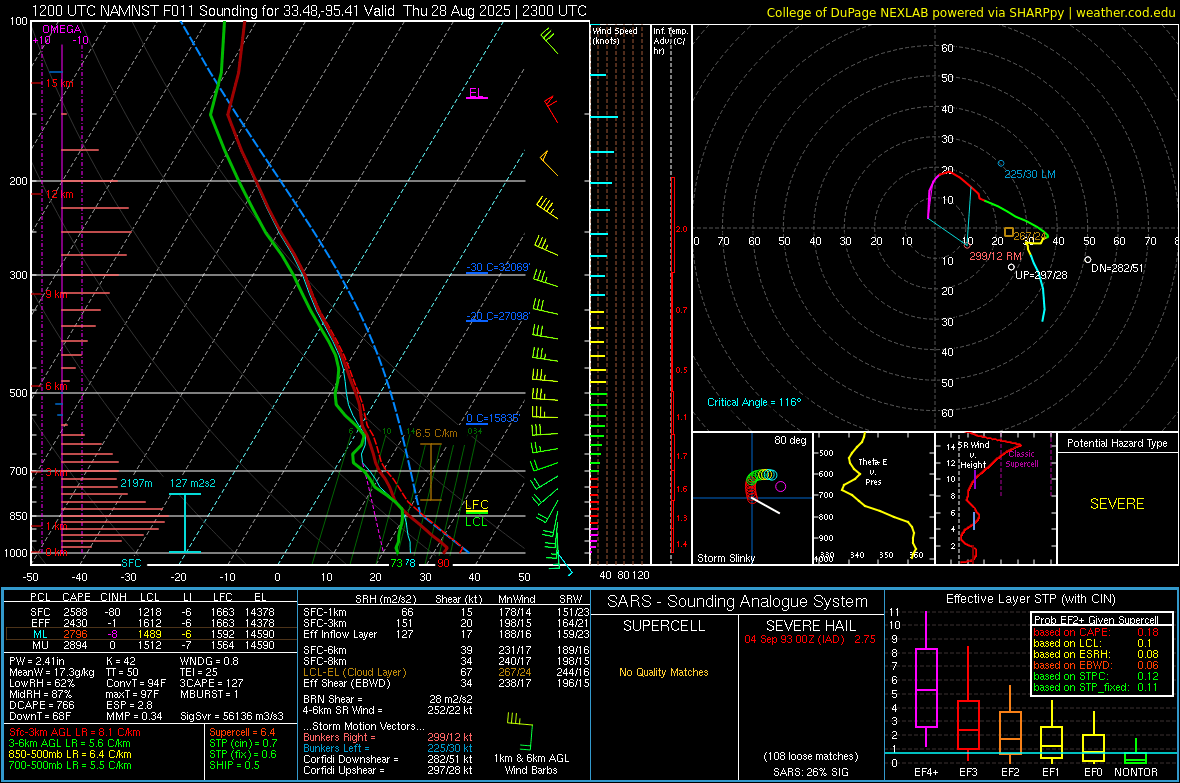Click the Classic Supercell label

(x=1021, y=459)
